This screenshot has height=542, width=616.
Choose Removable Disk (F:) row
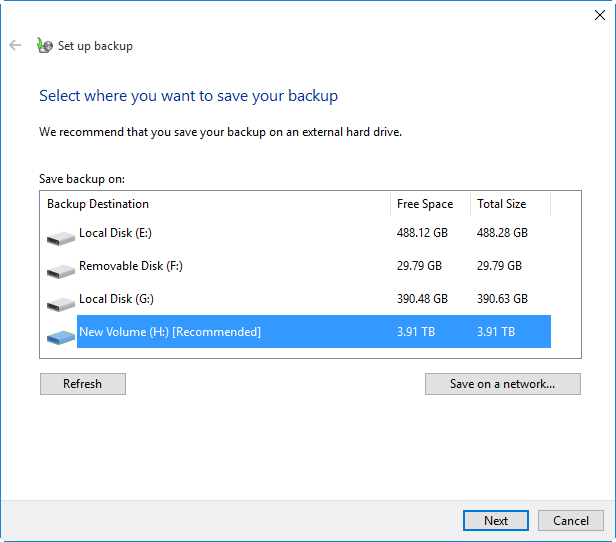[130, 266]
